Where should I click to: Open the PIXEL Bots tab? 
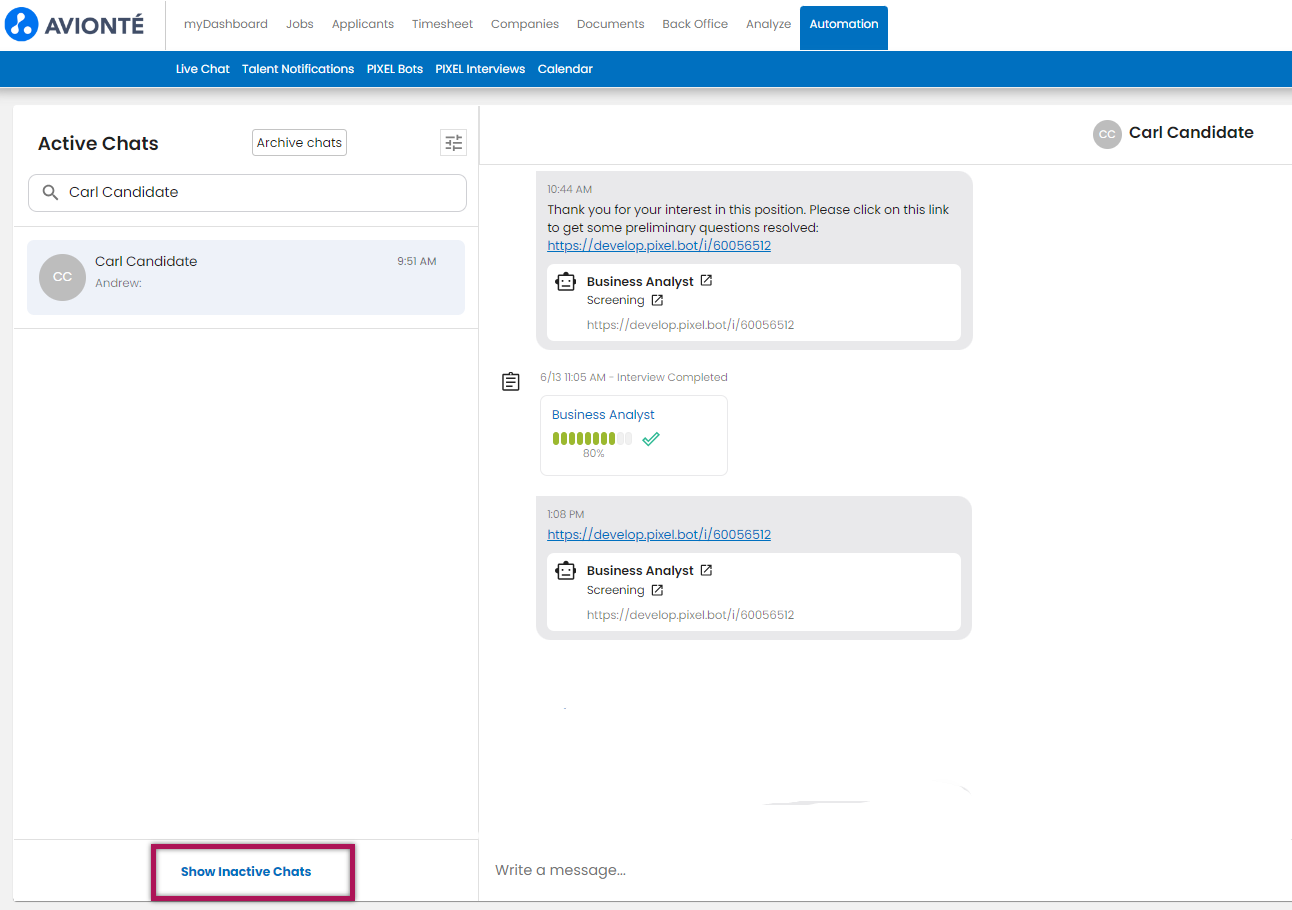[394, 69]
